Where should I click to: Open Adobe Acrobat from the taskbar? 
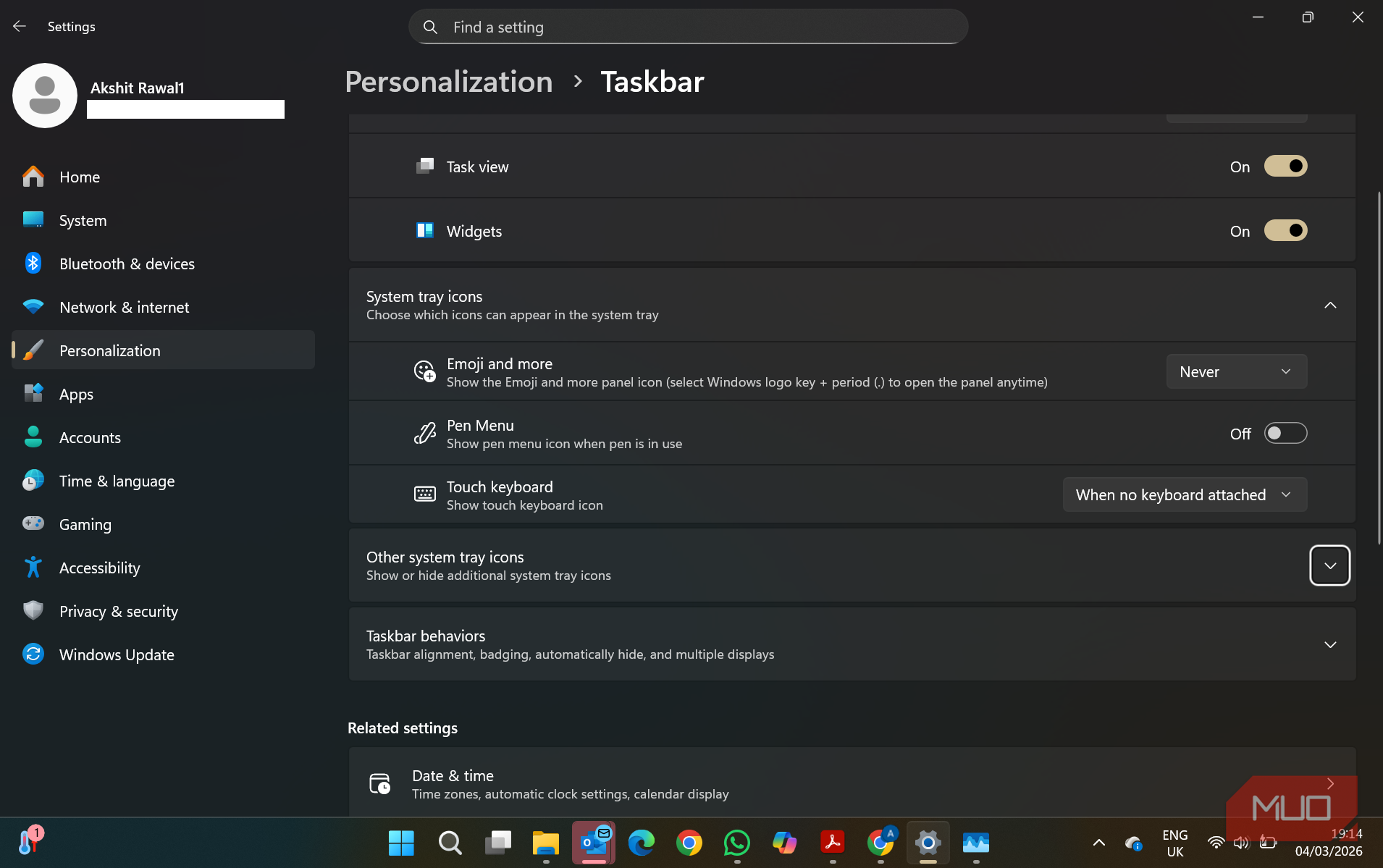(833, 843)
